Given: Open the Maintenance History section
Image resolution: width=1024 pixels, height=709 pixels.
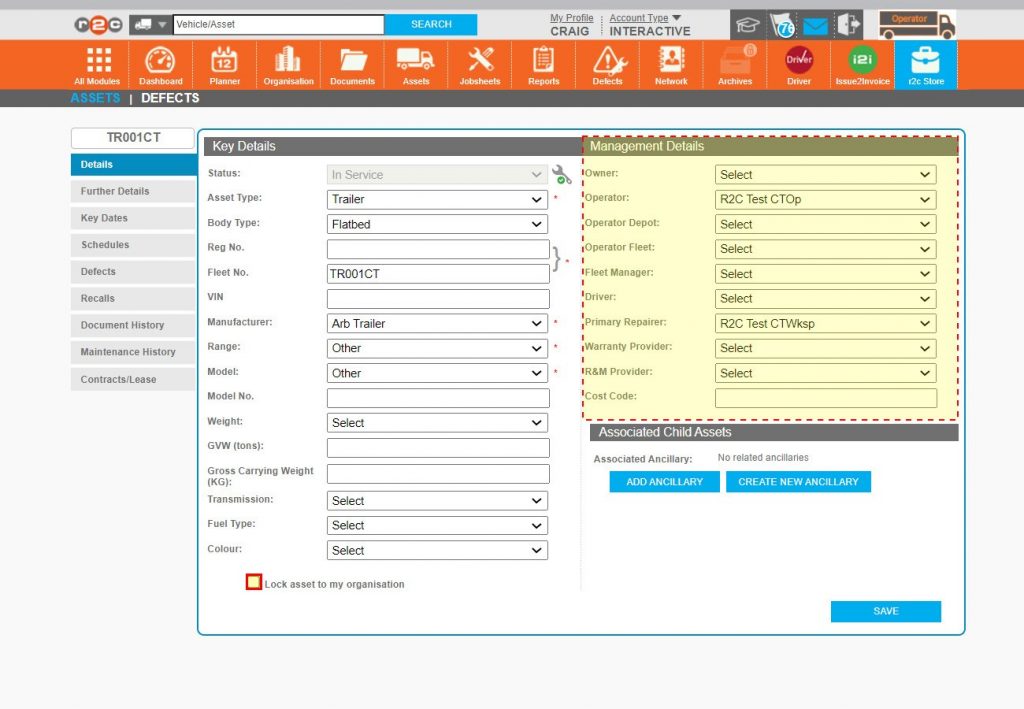Looking at the screenshot, I should pos(133,352).
